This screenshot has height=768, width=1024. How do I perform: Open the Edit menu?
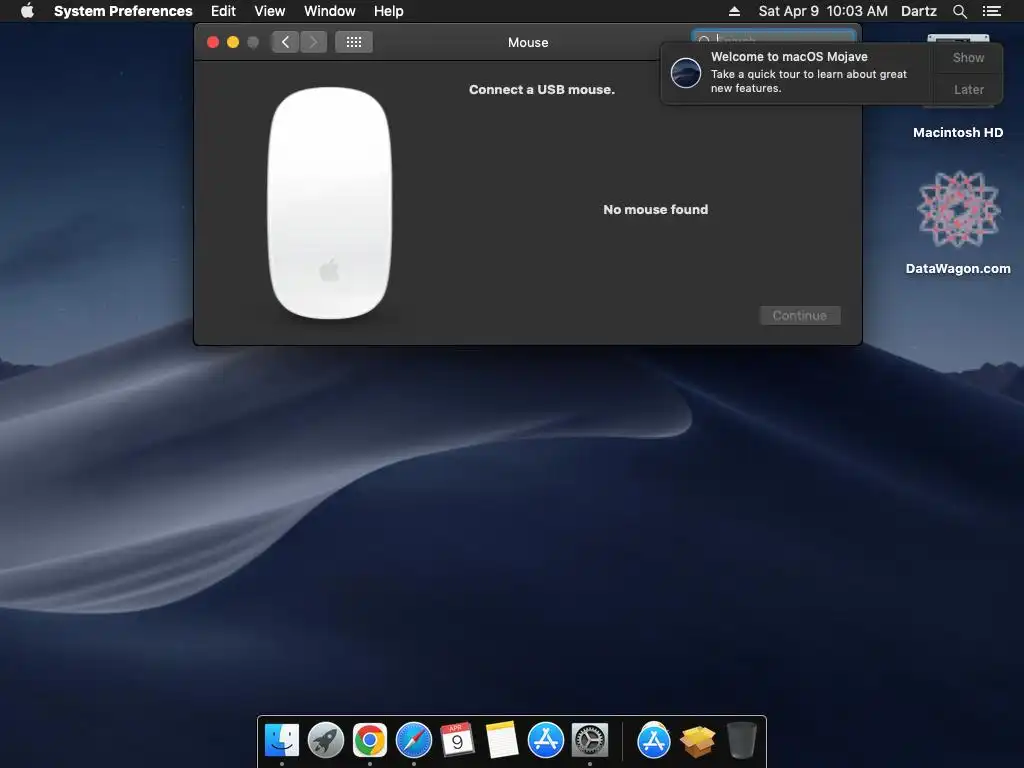pyautogui.click(x=223, y=11)
